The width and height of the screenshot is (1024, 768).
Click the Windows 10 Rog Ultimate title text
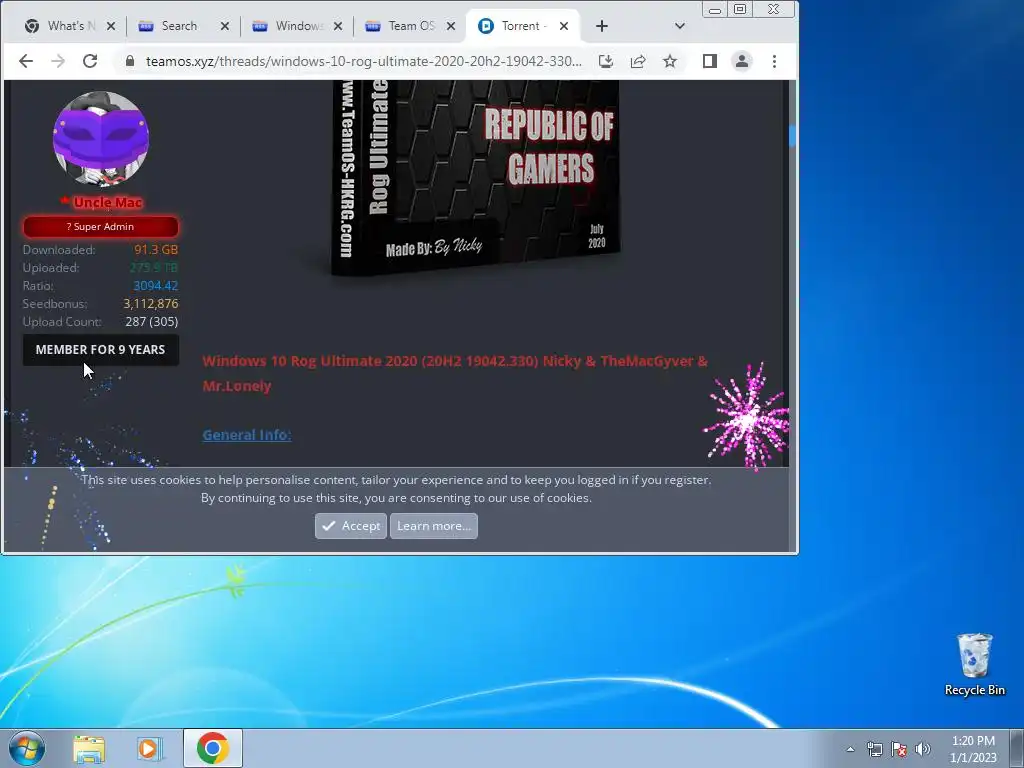[455, 374]
